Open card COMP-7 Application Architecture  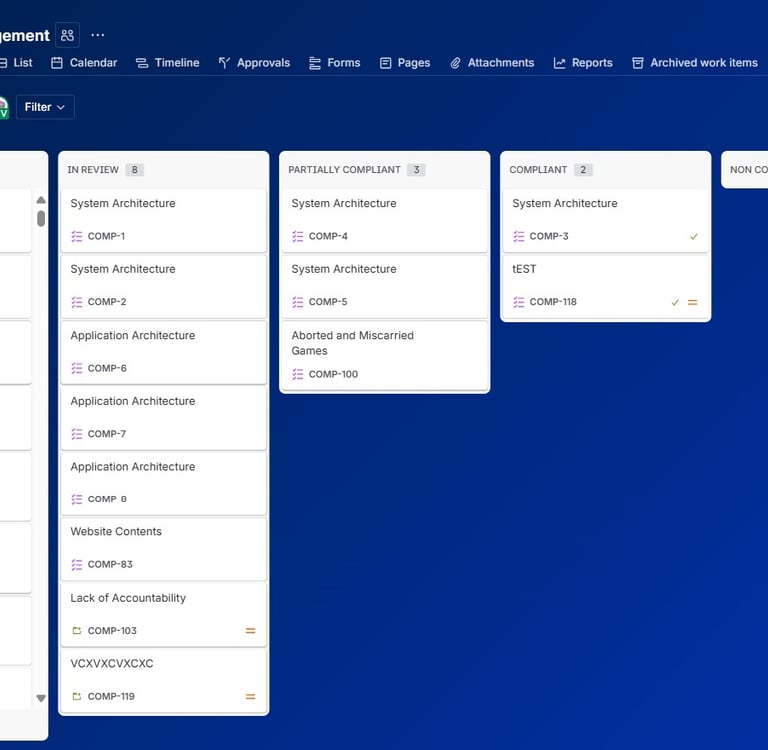pyautogui.click(x=164, y=418)
